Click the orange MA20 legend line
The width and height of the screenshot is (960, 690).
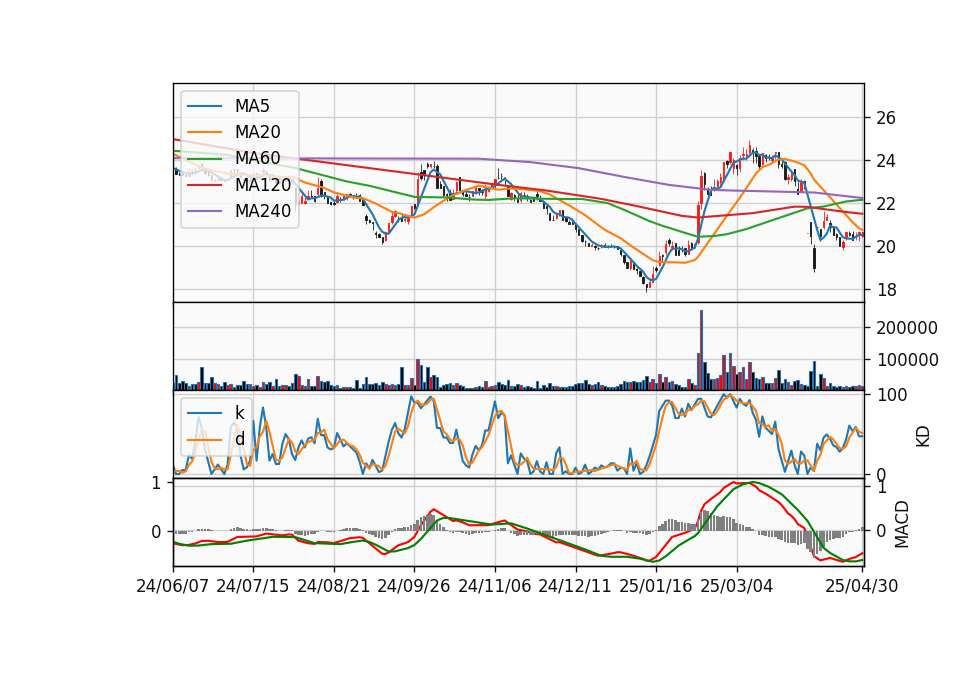click(x=204, y=132)
